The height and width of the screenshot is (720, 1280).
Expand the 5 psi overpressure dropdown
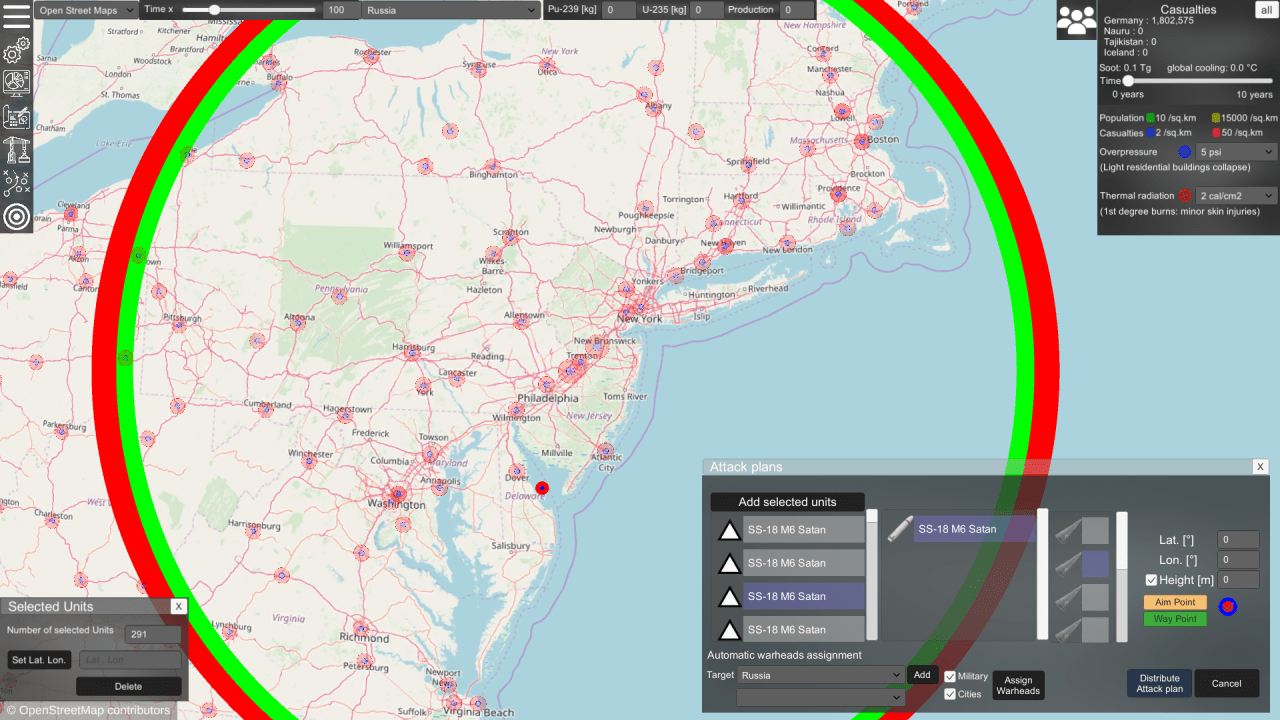[1237, 152]
